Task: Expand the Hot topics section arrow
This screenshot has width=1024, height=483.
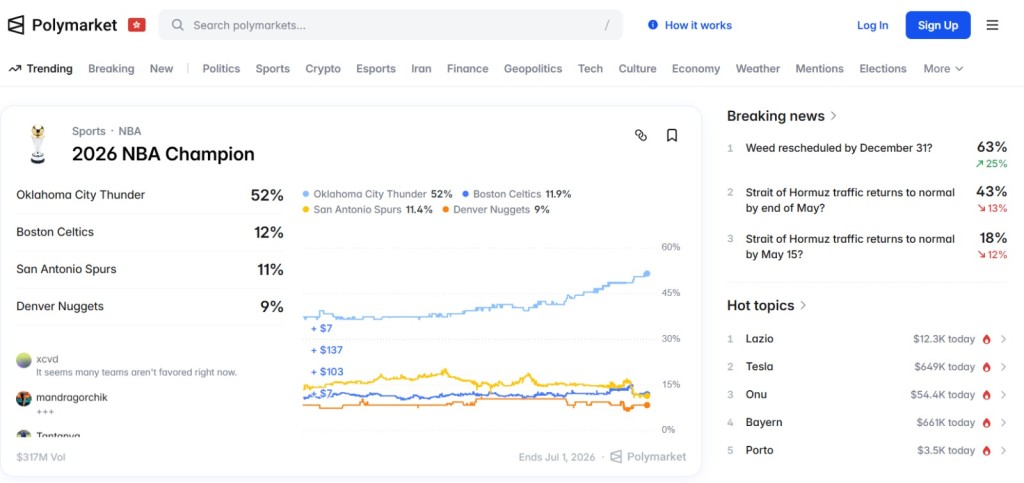Action: (x=804, y=306)
